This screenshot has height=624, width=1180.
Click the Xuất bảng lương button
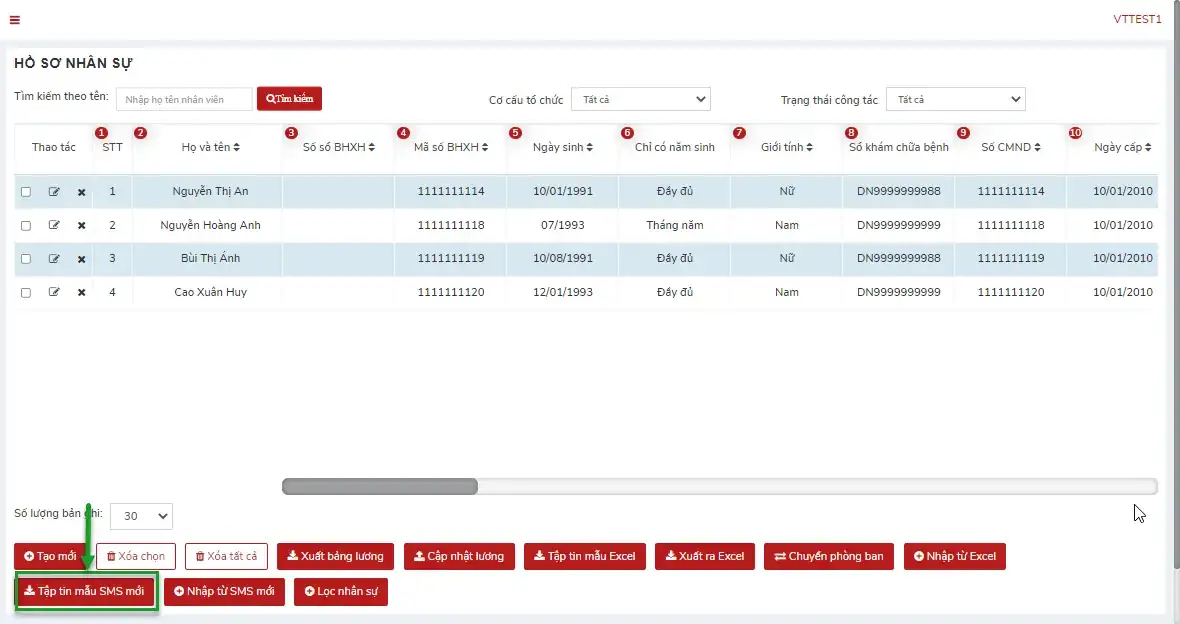tap(336, 556)
